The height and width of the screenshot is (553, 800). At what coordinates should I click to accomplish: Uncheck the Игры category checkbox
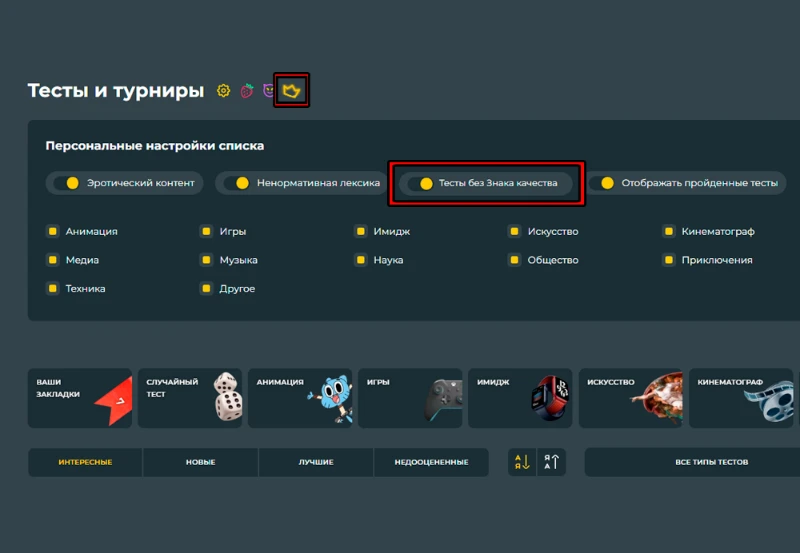[207, 232]
